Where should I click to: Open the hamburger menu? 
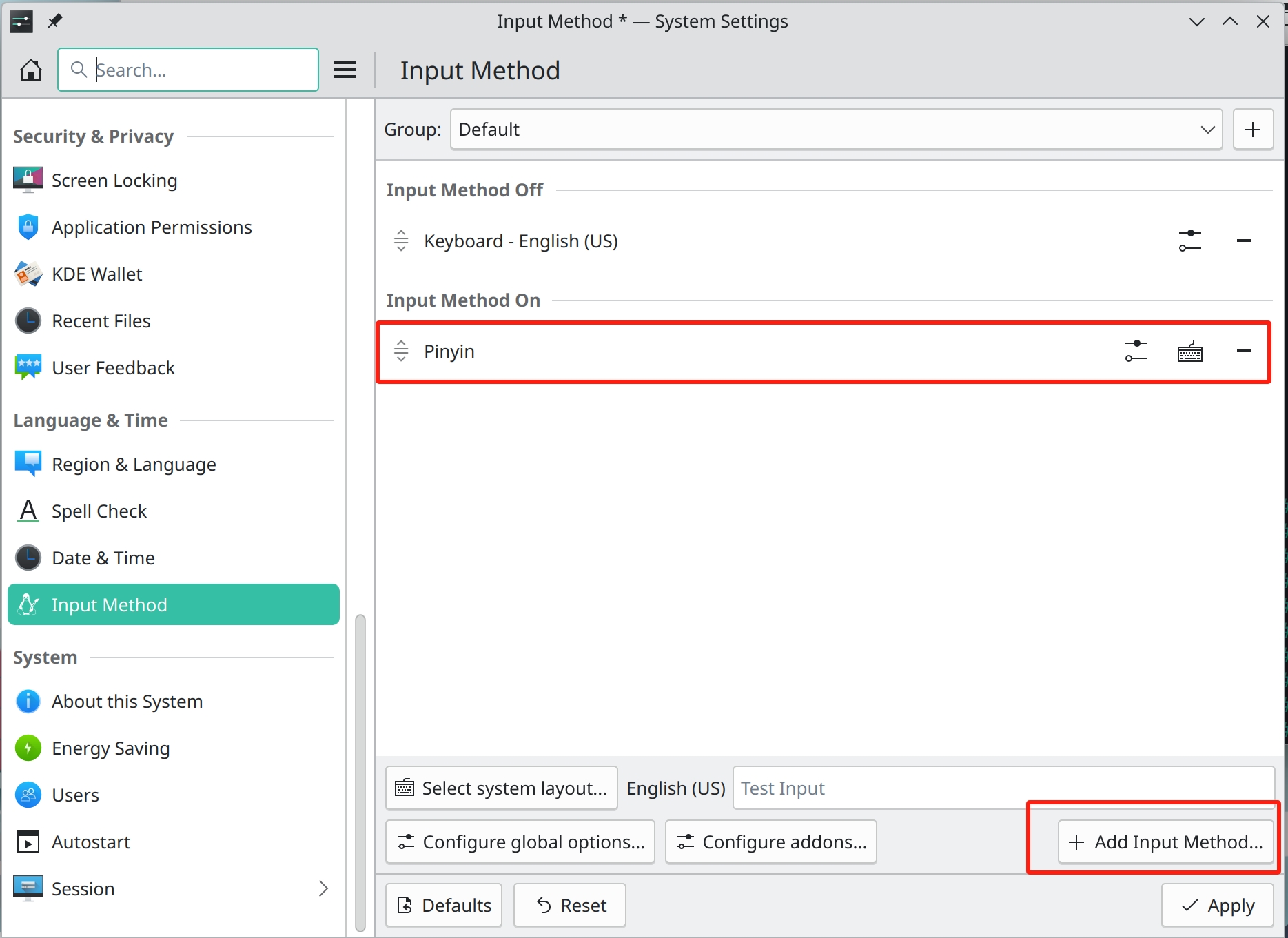point(345,70)
